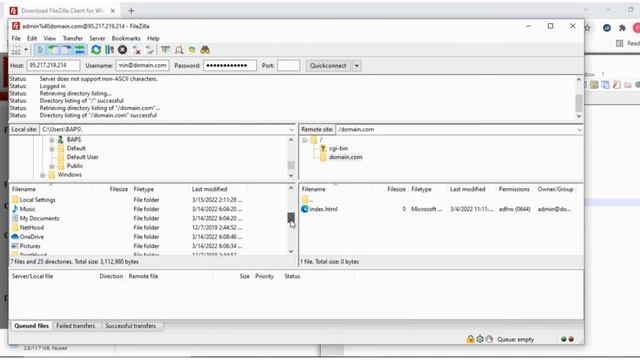Open the Edit menu
Screen dimensions: 640x360
coord(32,38)
